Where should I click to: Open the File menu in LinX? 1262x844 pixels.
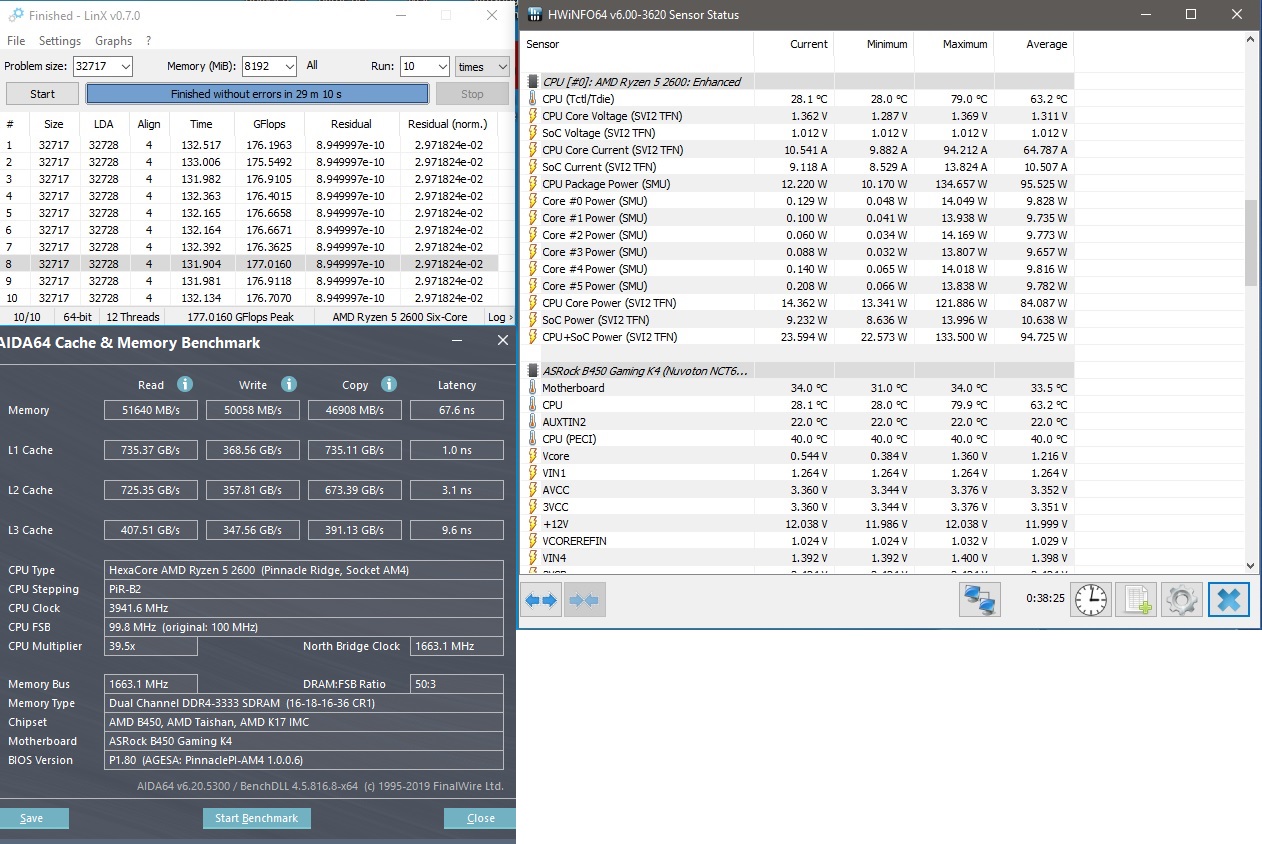(16, 41)
